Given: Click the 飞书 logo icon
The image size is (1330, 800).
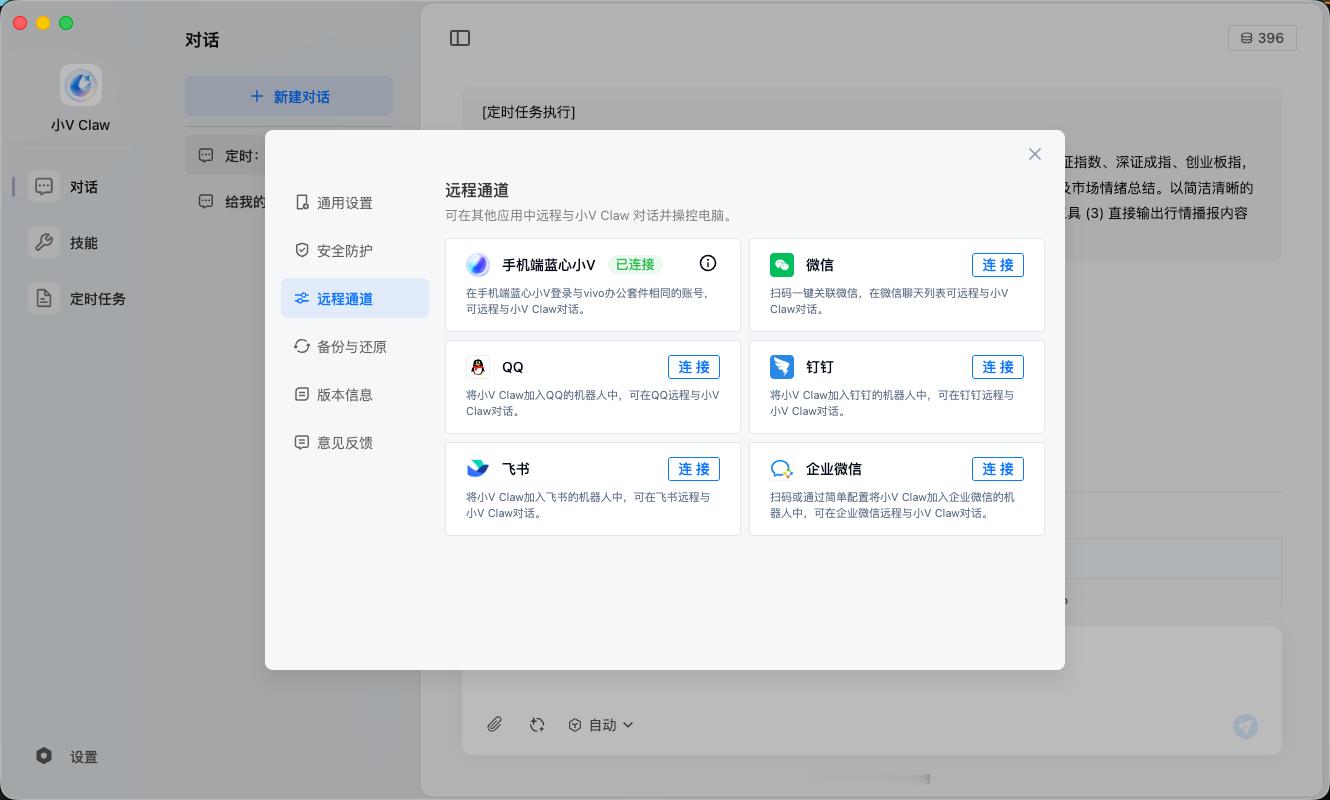Looking at the screenshot, I should pyautogui.click(x=478, y=469).
